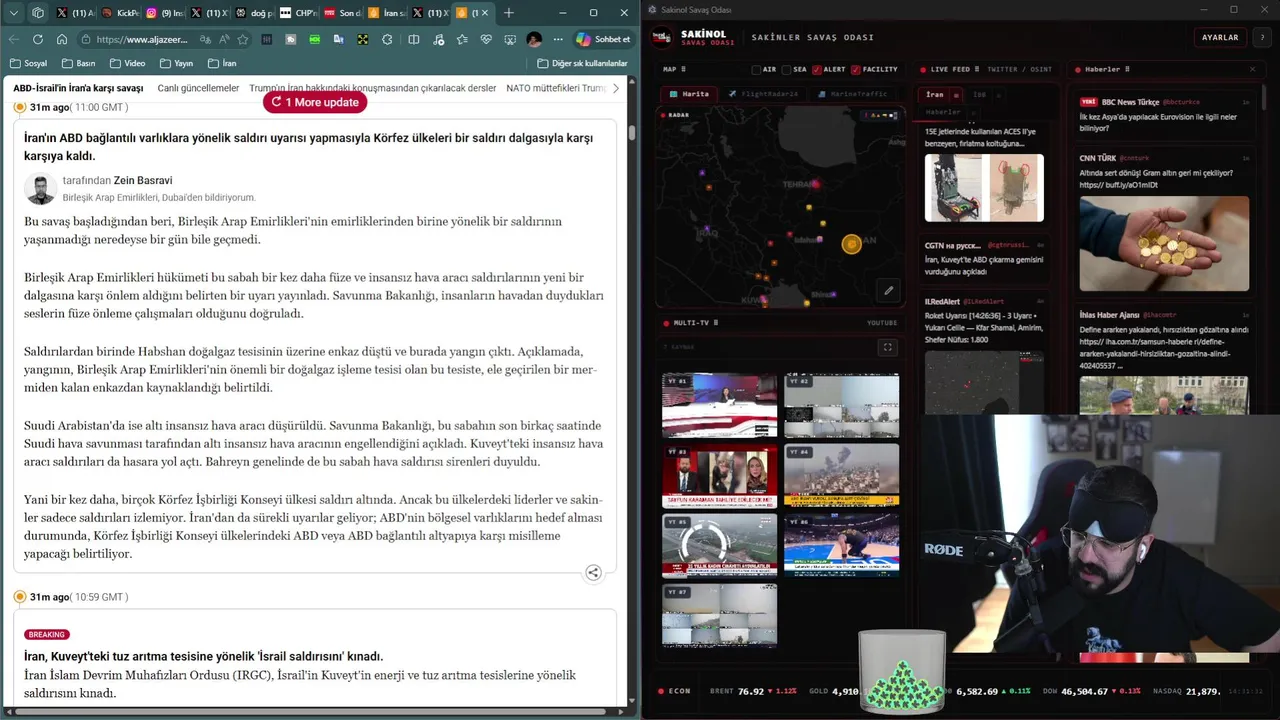Screen dimensions: 1280x720
Task: Open the browser home page icon
Action: 62,39
